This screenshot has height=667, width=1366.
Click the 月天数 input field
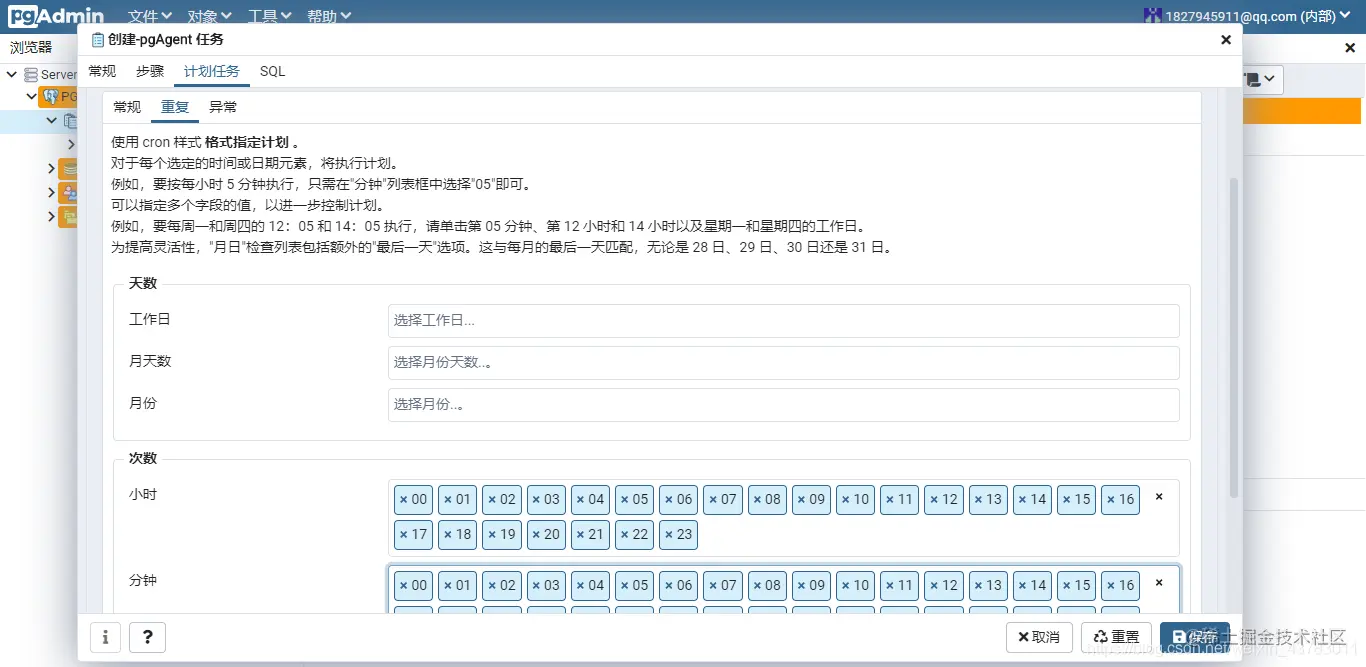coord(784,362)
